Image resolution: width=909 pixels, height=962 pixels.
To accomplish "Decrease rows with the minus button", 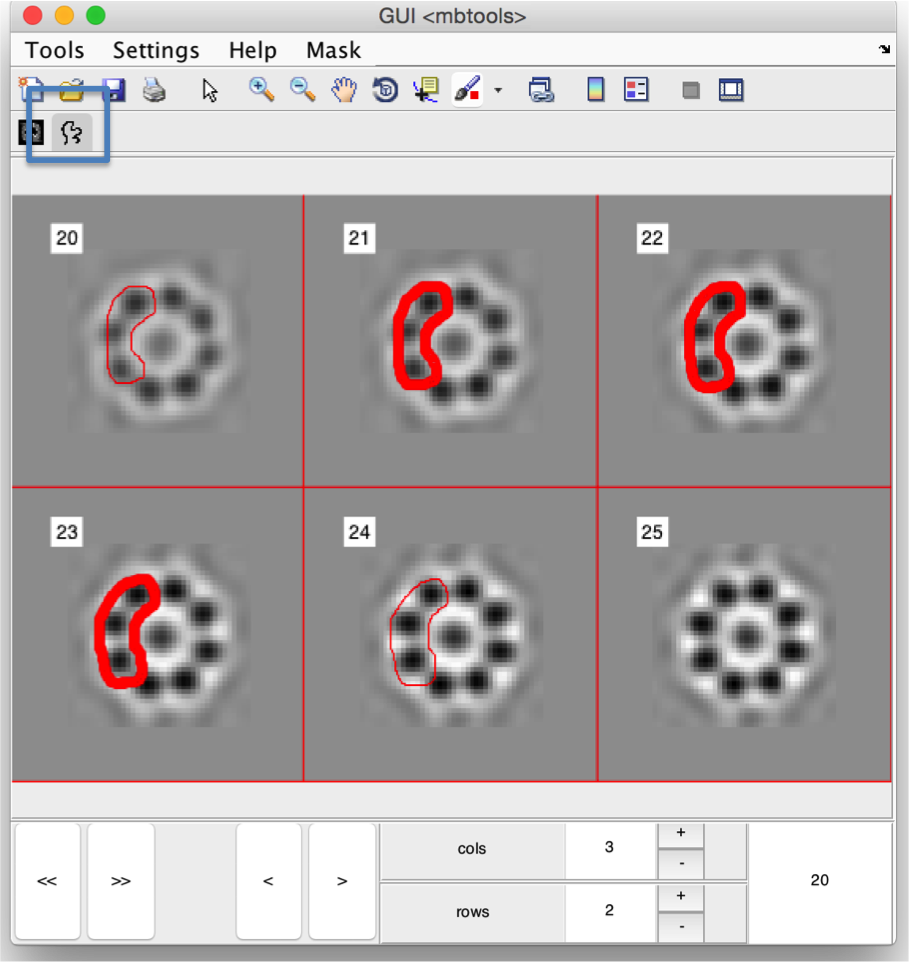I will tap(681, 927).
